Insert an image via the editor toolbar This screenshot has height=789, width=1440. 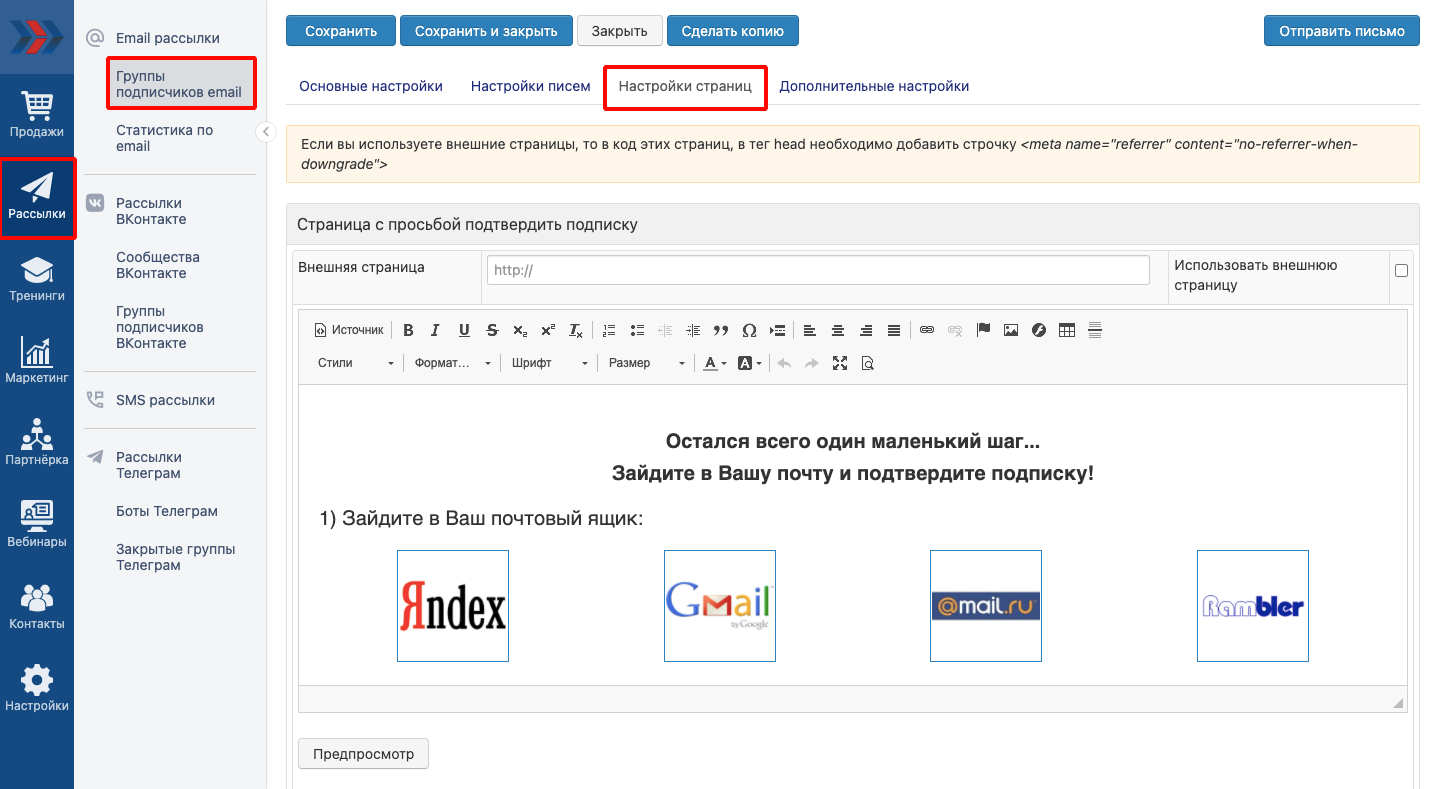[1011, 330]
